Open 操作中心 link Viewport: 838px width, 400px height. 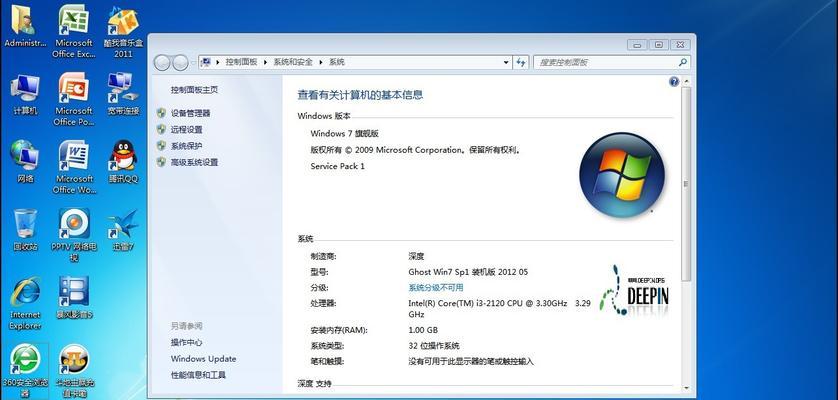[x=187, y=342]
